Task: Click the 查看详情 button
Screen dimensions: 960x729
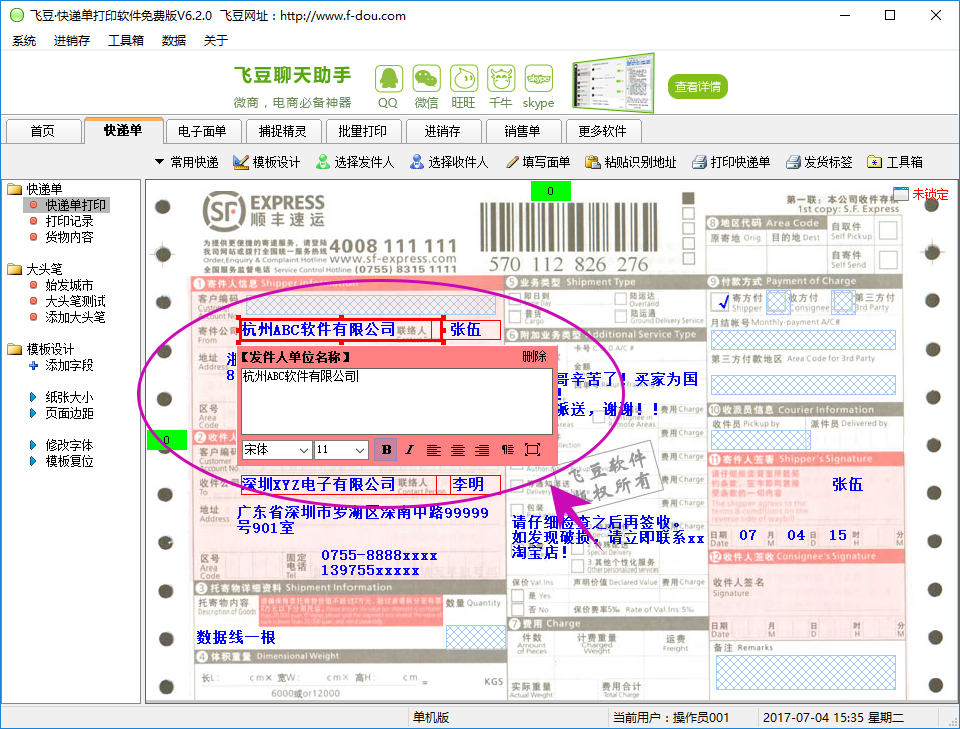Action: (697, 86)
